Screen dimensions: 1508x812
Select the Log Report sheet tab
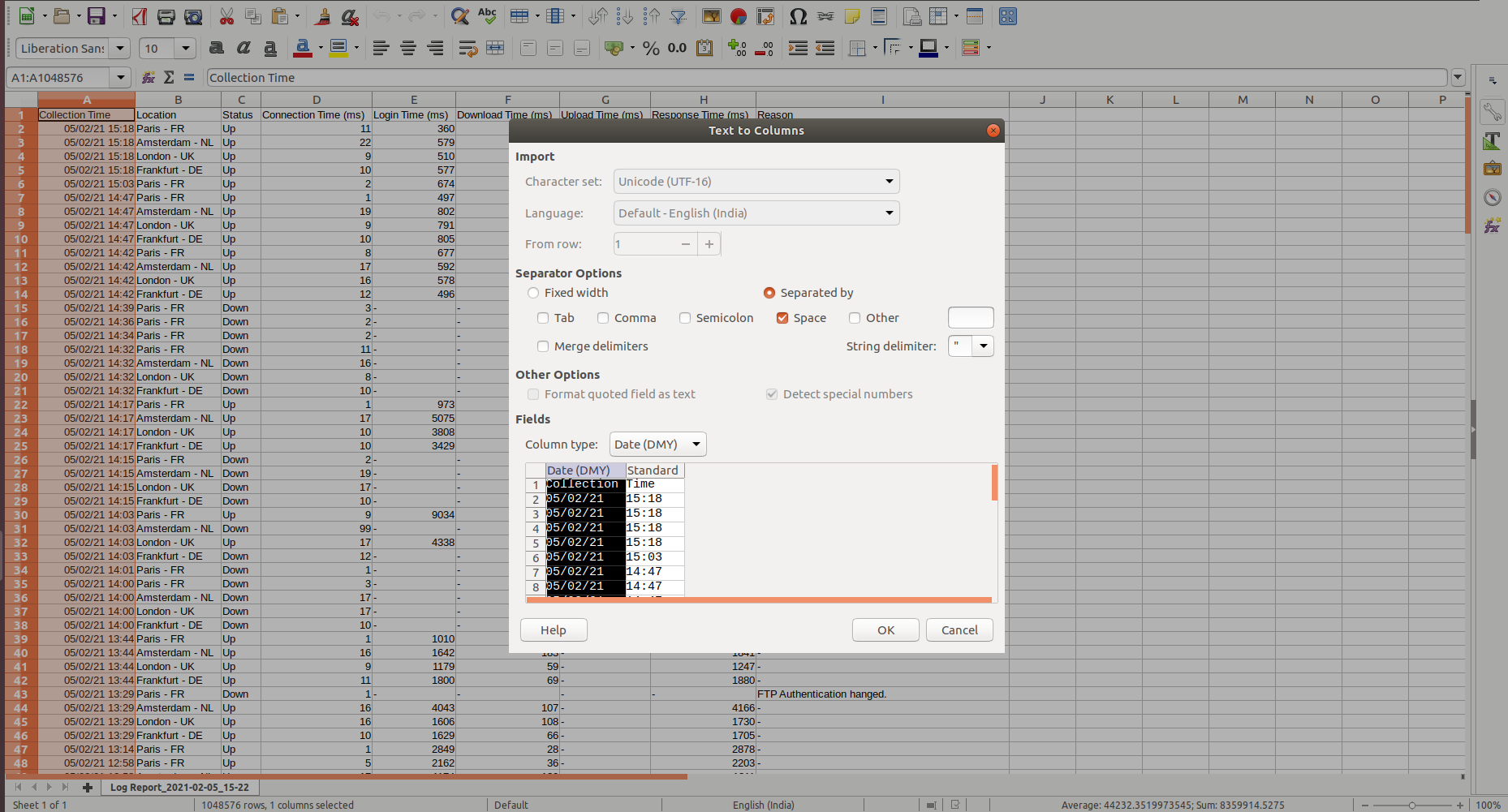pos(179,787)
